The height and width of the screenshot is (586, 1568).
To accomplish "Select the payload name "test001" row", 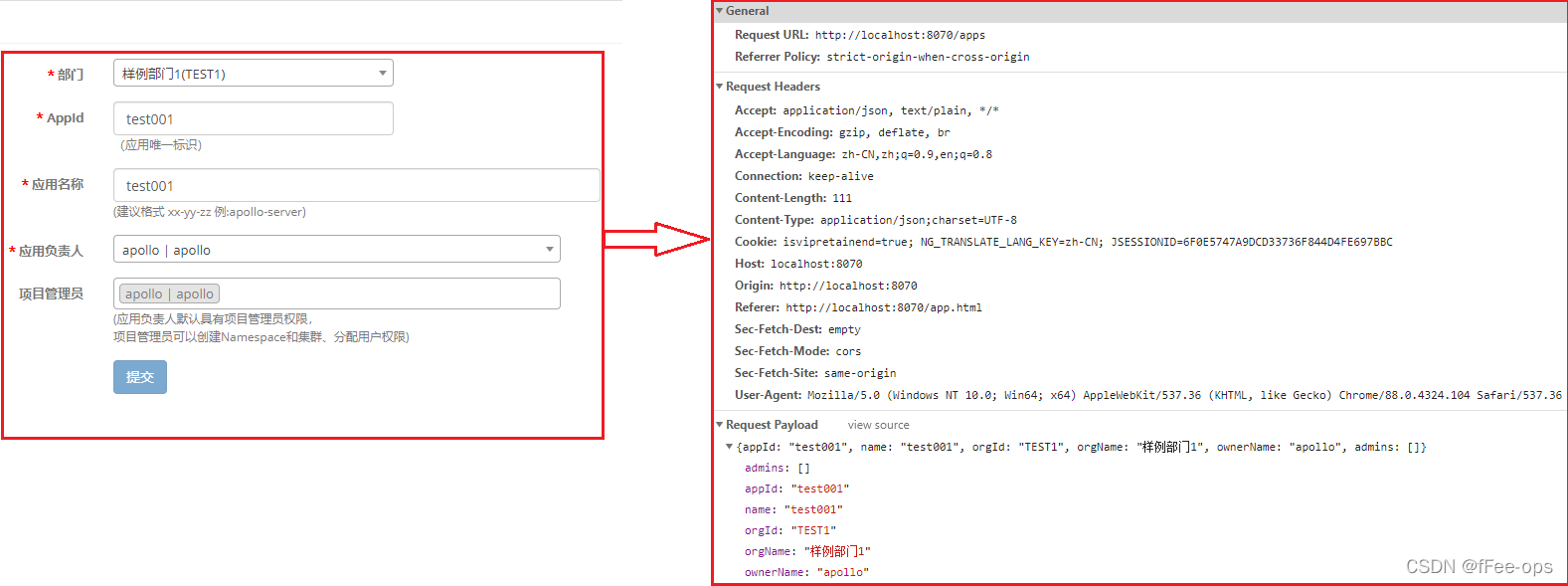I will [x=793, y=509].
